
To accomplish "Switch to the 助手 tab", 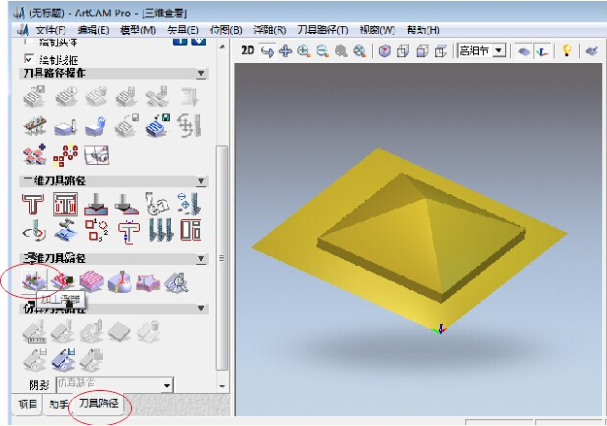I will [x=58, y=404].
